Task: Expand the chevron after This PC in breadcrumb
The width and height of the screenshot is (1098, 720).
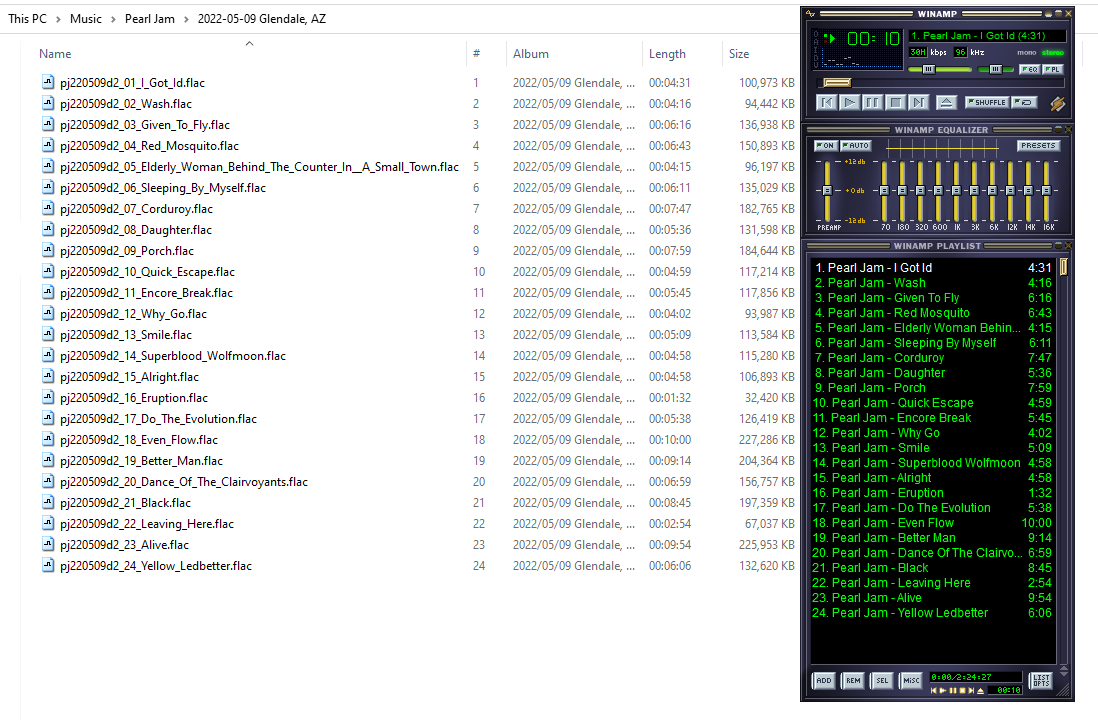Action: point(58,20)
